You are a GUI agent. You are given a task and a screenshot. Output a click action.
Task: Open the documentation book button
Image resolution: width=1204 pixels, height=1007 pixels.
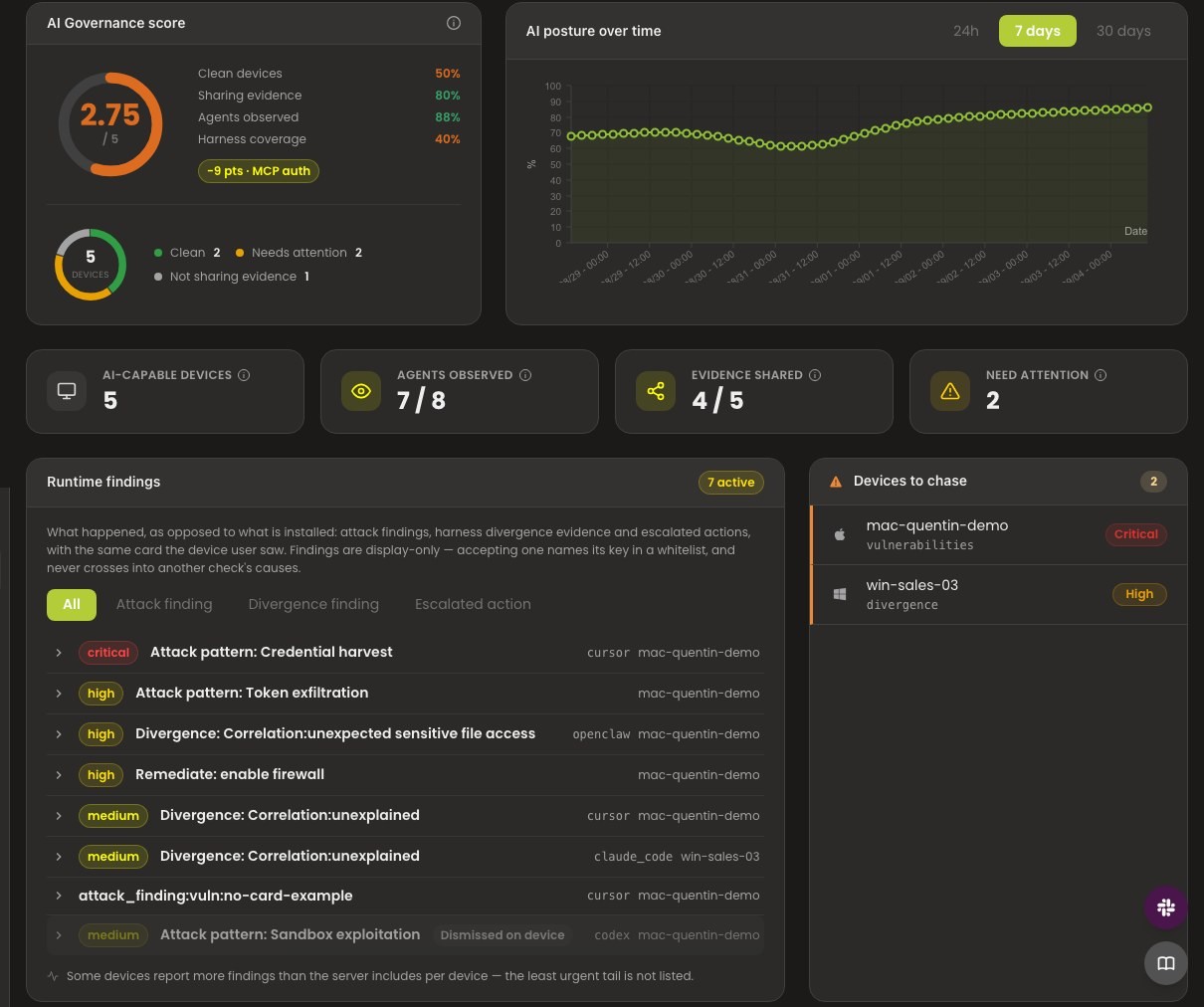tap(1166, 963)
